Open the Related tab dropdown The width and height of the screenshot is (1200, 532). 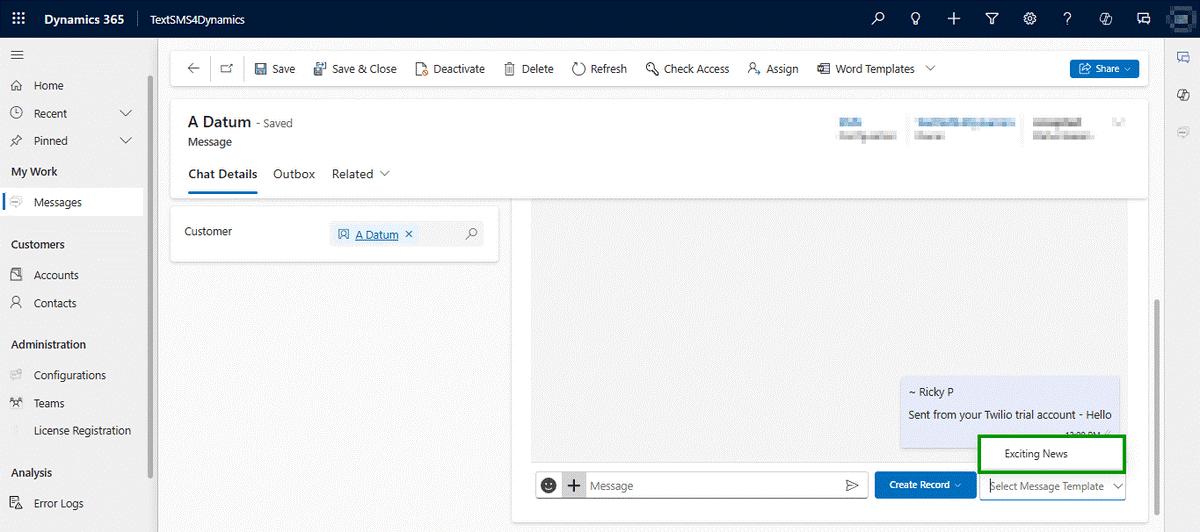(361, 174)
